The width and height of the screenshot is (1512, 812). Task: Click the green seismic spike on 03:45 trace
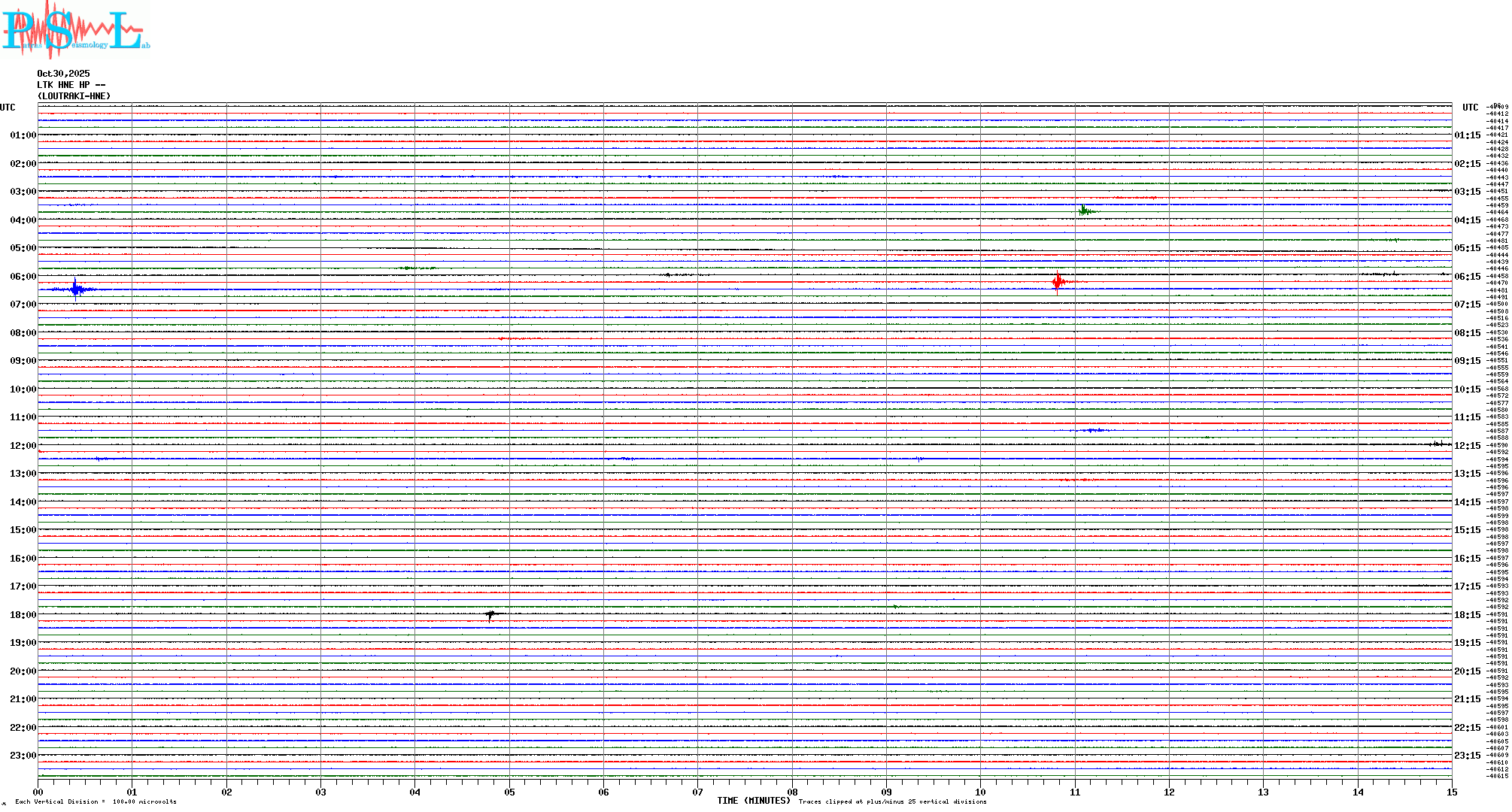pyautogui.click(x=1084, y=211)
